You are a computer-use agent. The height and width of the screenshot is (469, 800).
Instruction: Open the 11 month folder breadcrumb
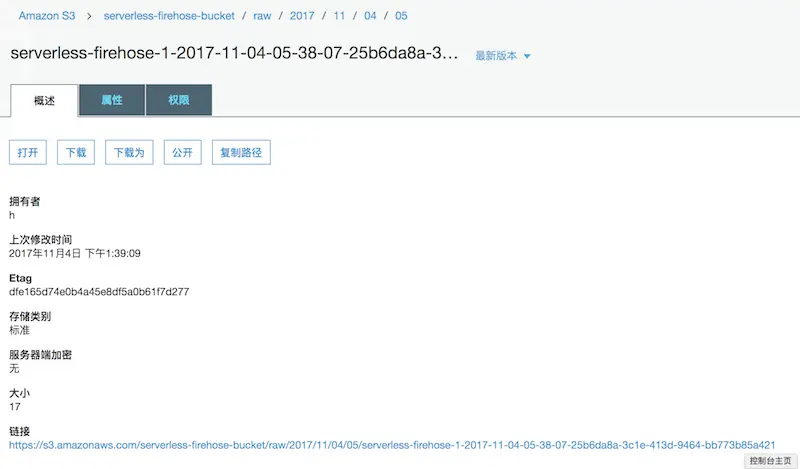coord(339,16)
